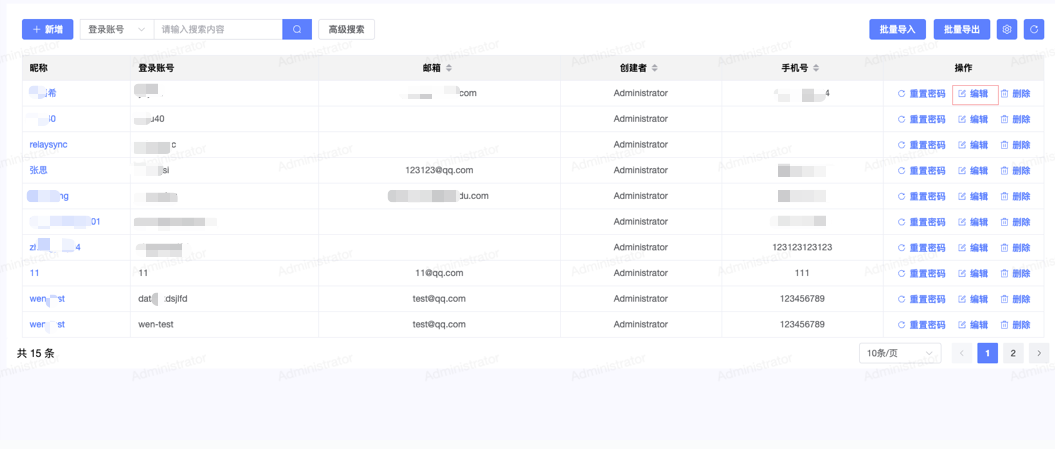Reset password for nickname ending 希

click(x=922, y=94)
